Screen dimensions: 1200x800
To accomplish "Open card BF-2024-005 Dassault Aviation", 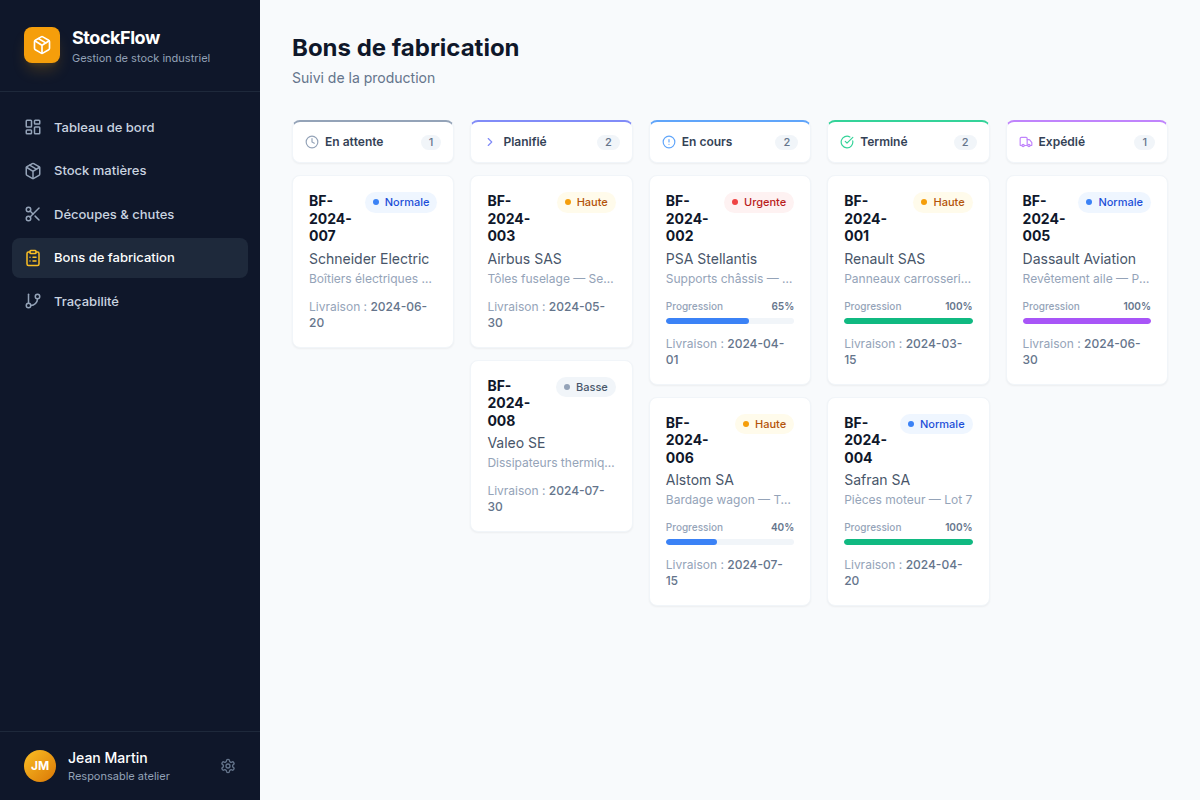I will pyautogui.click(x=1087, y=280).
